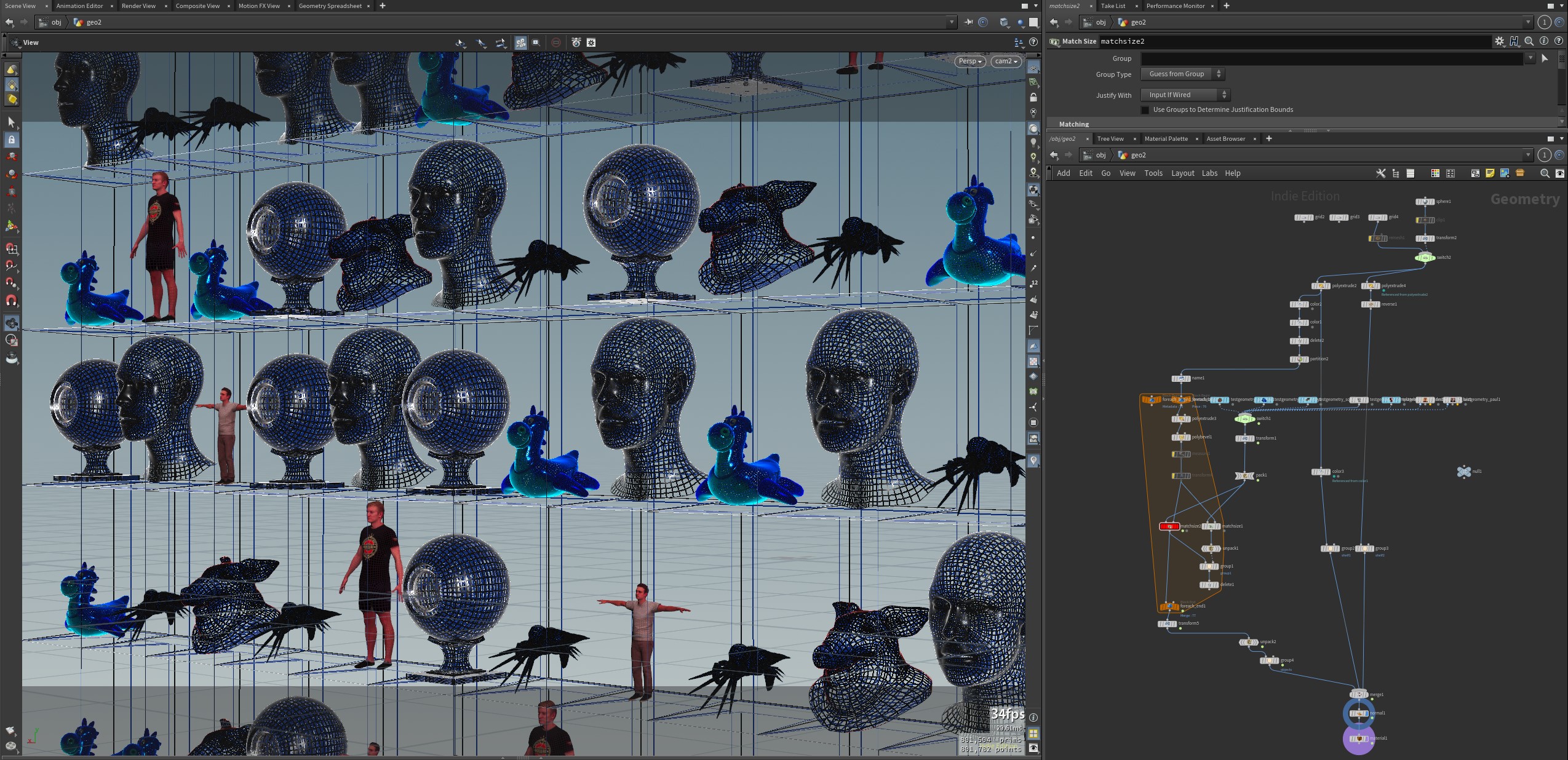
Task: Open the parameter gear settings icon
Action: [1500, 41]
